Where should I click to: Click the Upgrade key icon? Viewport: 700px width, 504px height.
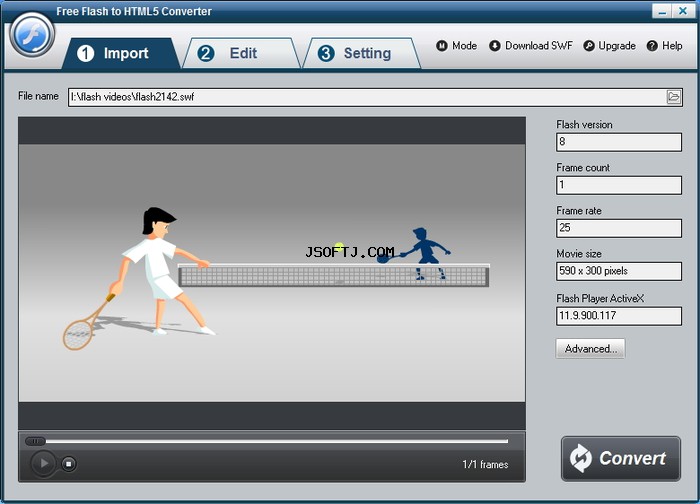(589, 46)
